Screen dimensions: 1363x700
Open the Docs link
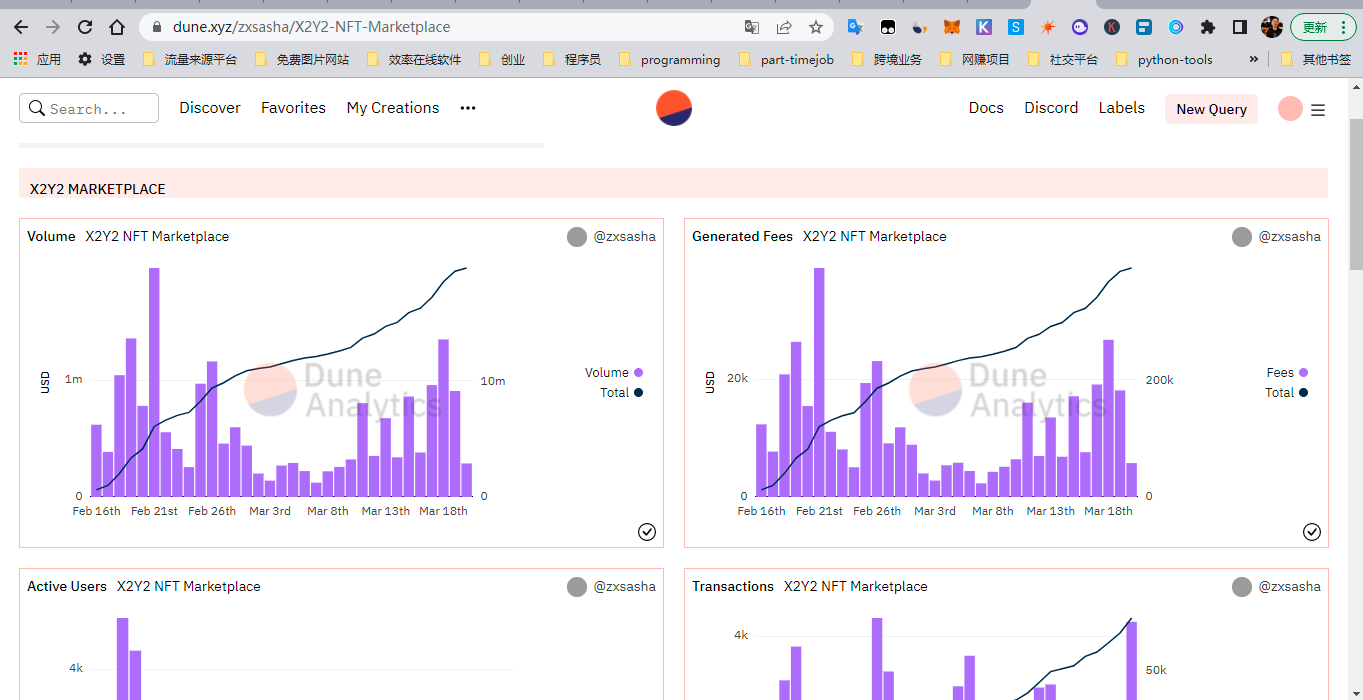pyautogui.click(x=986, y=108)
